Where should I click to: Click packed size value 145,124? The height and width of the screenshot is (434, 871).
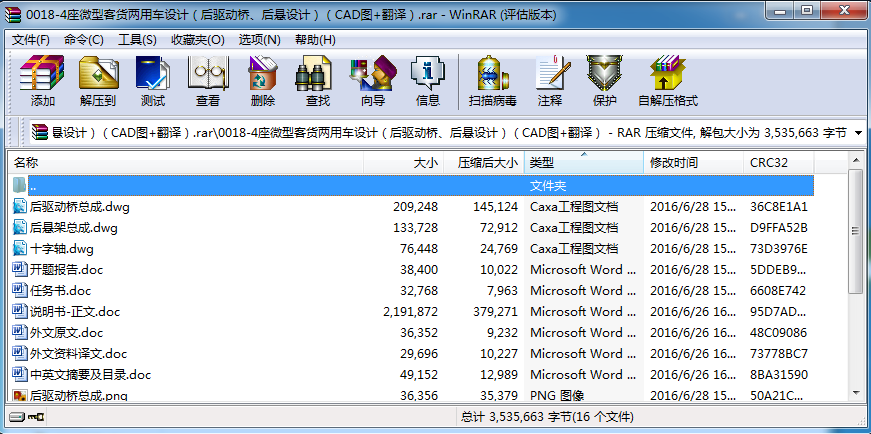pos(495,207)
